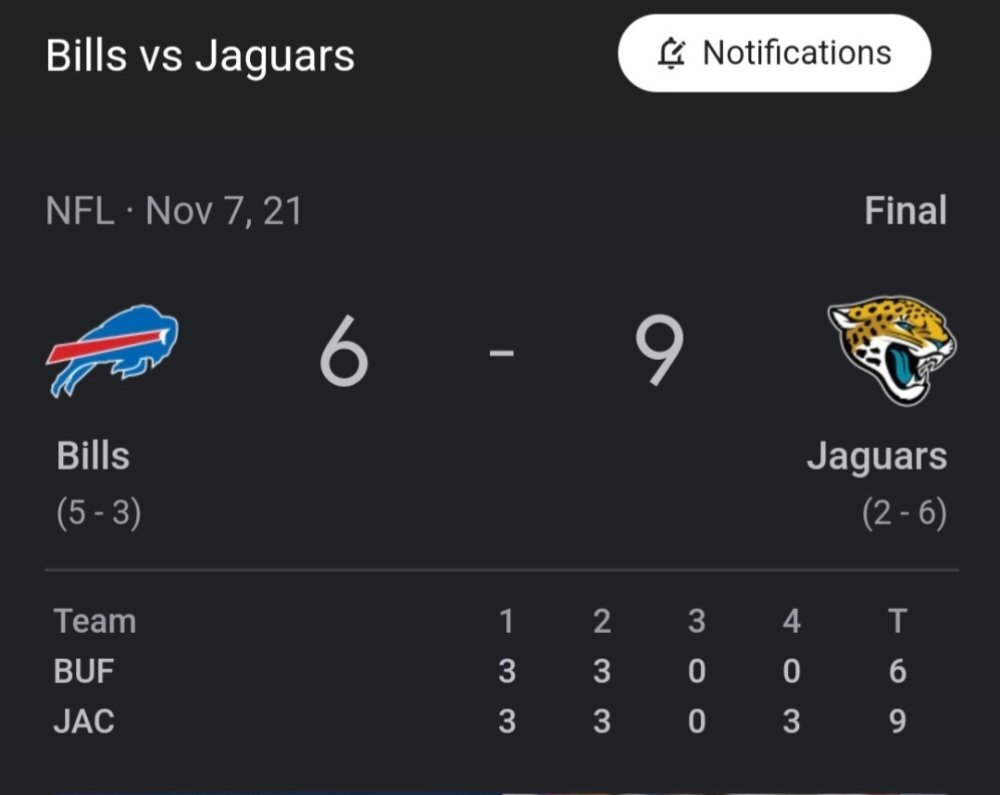Open the Jaguars team logo

pyautogui.click(x=892, y=351)
